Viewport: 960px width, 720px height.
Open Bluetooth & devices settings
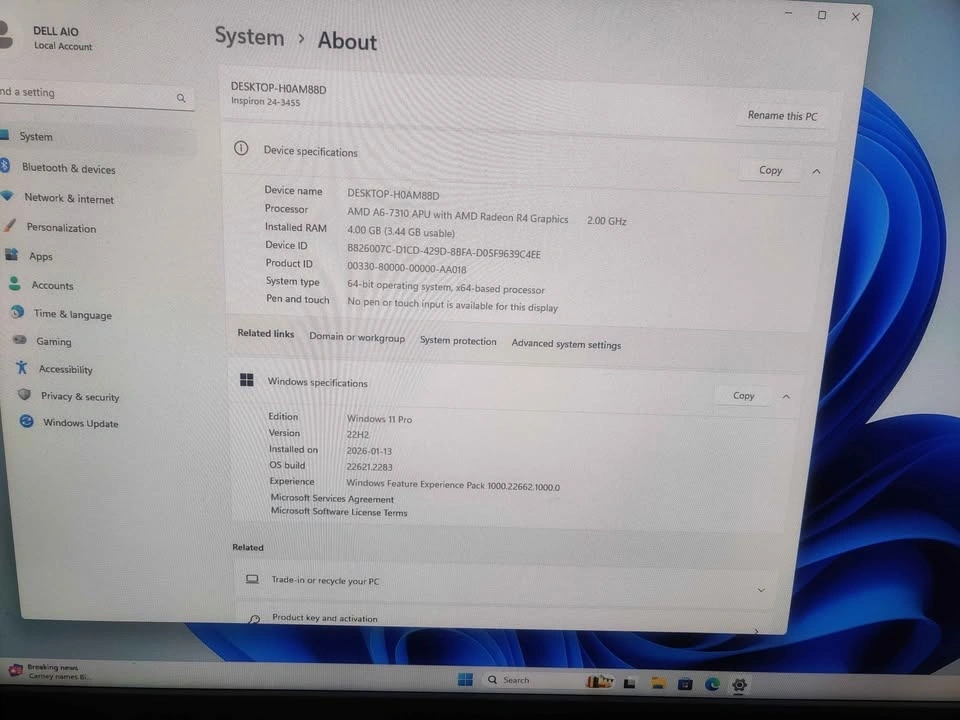[x=68, y=169]
